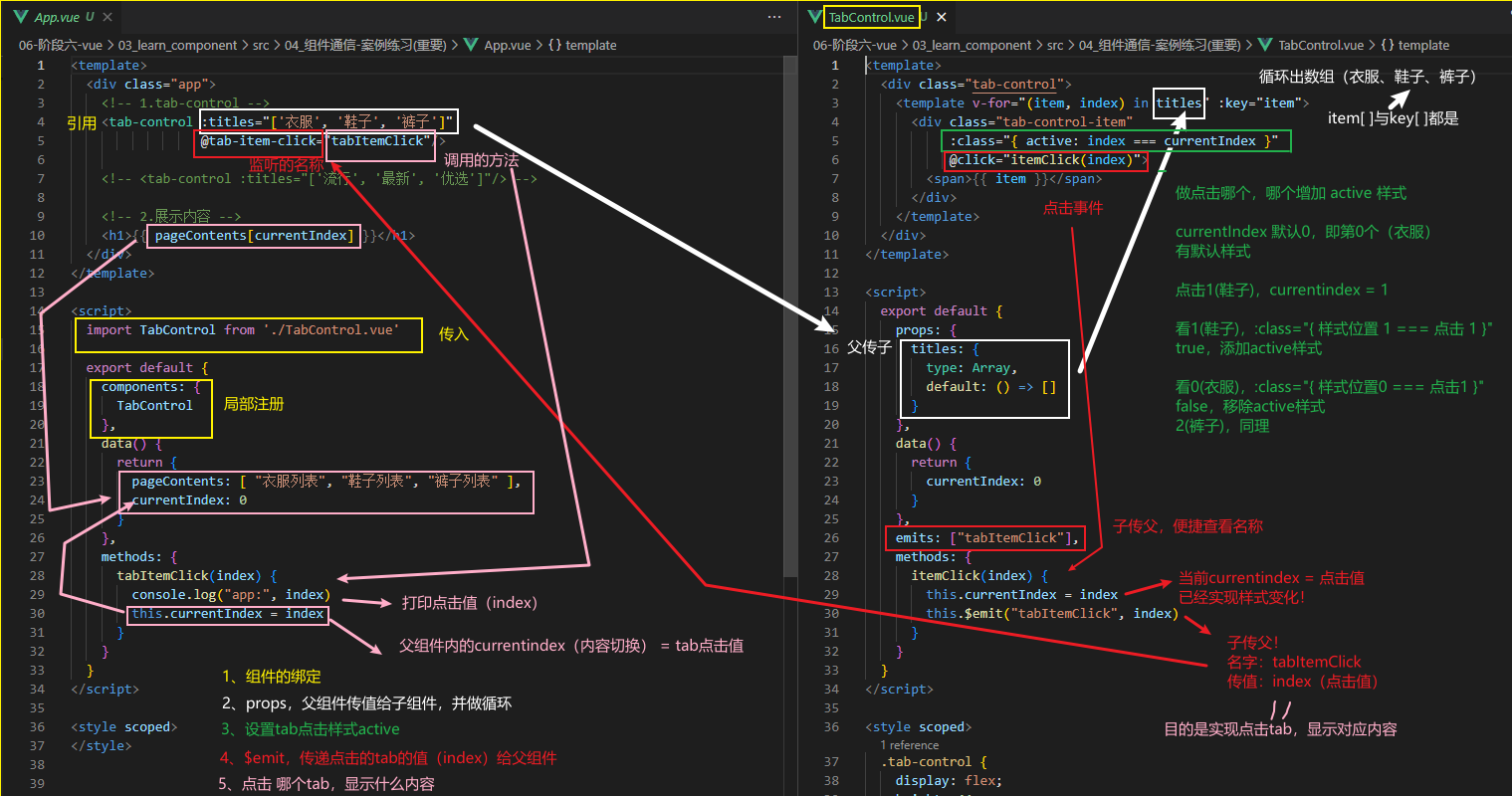Click 'display: flex;' in TabControl.vue
The width and height of the screenshot is (1512, 796).
tap(949, 780)
